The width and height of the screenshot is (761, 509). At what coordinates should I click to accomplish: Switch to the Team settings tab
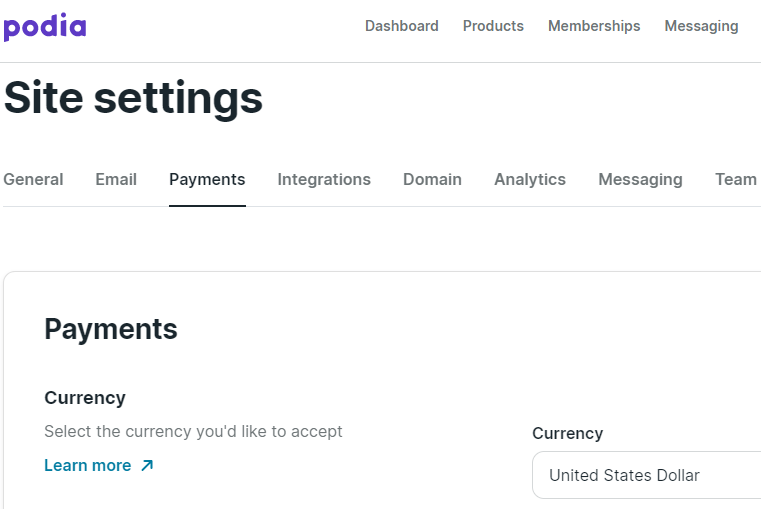(x=736, y=180)
